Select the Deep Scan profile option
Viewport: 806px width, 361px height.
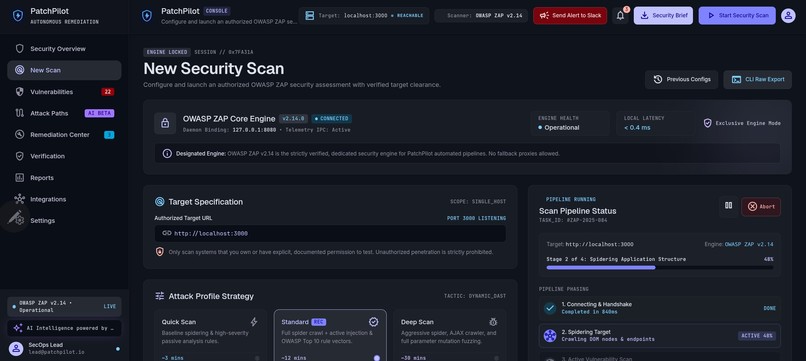450,335
